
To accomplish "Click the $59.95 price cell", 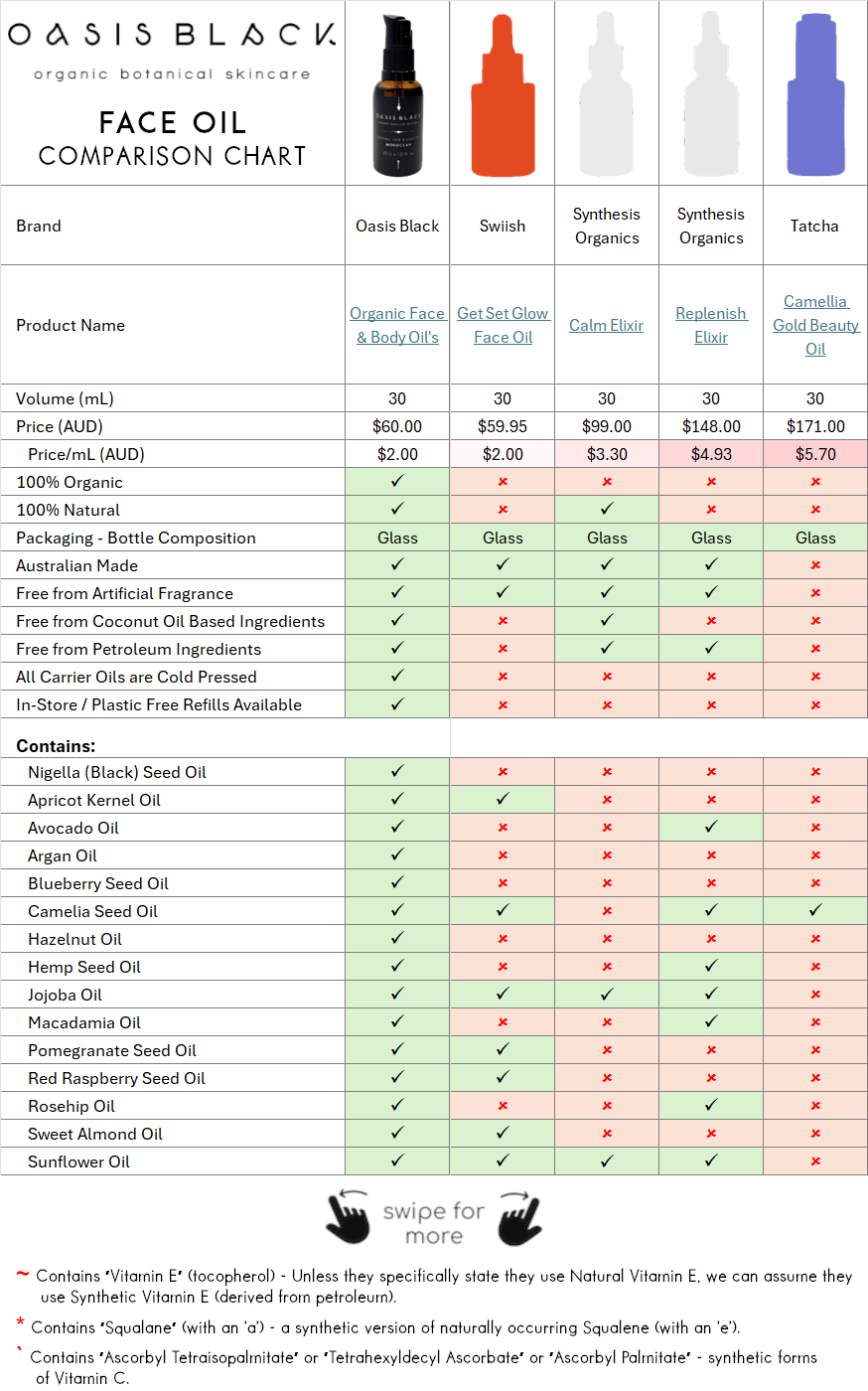I will point(503,426).
